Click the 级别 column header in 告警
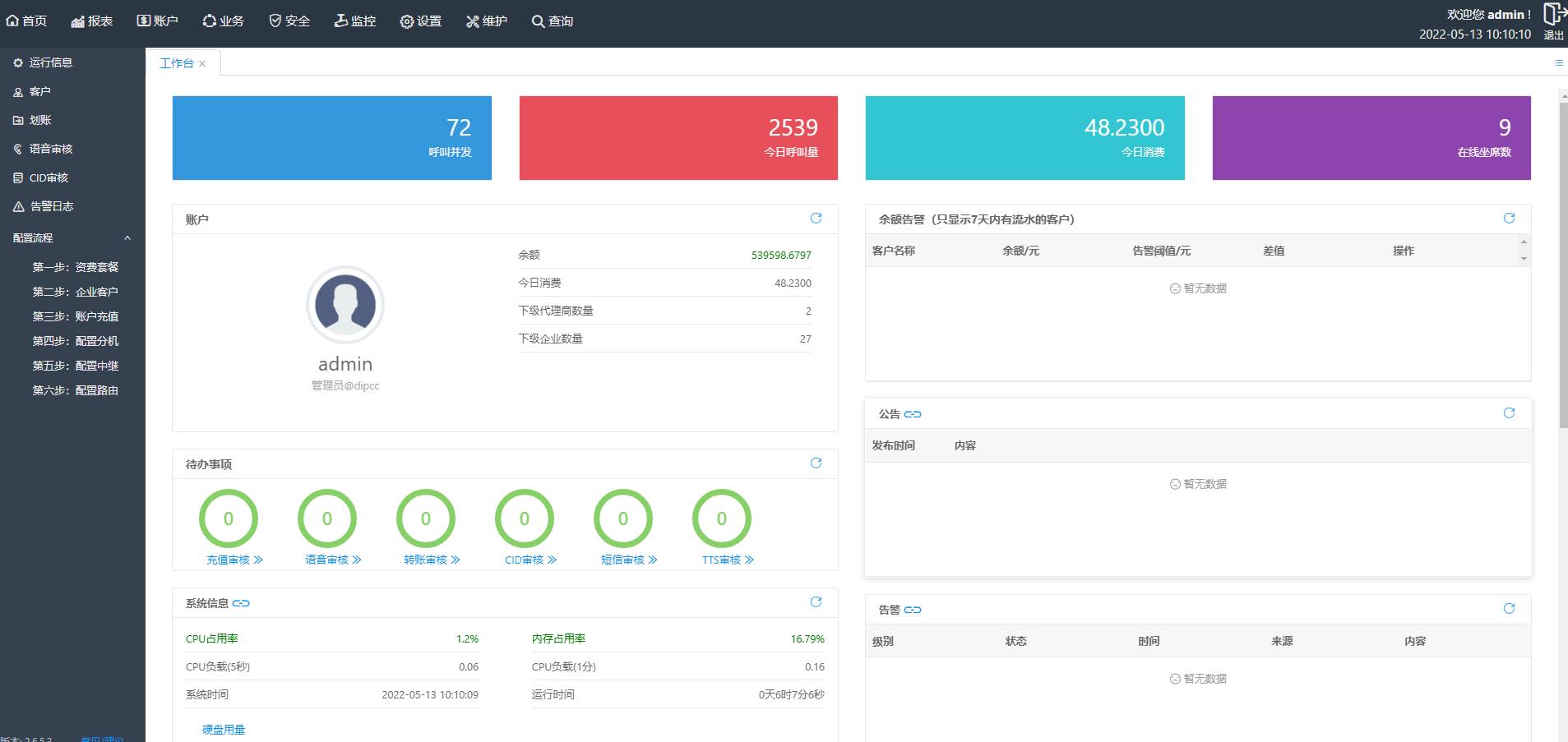Screen dimensions: 1568x742 click(x=883, y=641)
